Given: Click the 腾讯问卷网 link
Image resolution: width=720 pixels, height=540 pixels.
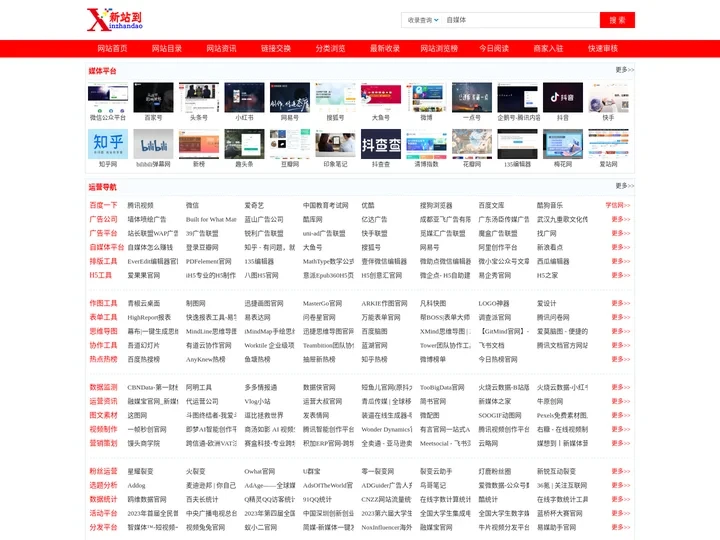Looking at the screenshot, I should click(x=553, y=317).
